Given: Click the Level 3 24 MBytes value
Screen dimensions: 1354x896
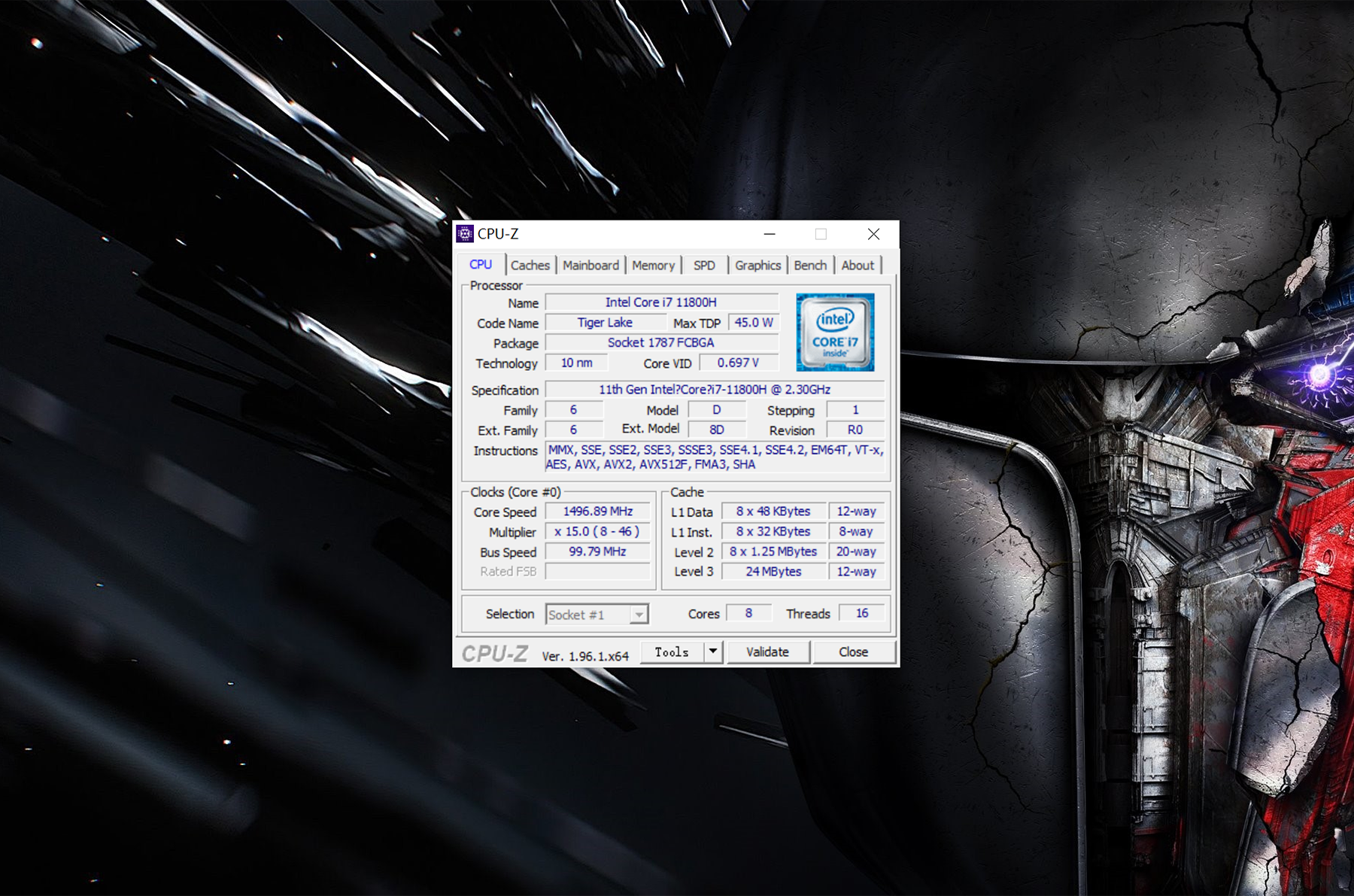Looking at the screenshot, I should [773, 572].
